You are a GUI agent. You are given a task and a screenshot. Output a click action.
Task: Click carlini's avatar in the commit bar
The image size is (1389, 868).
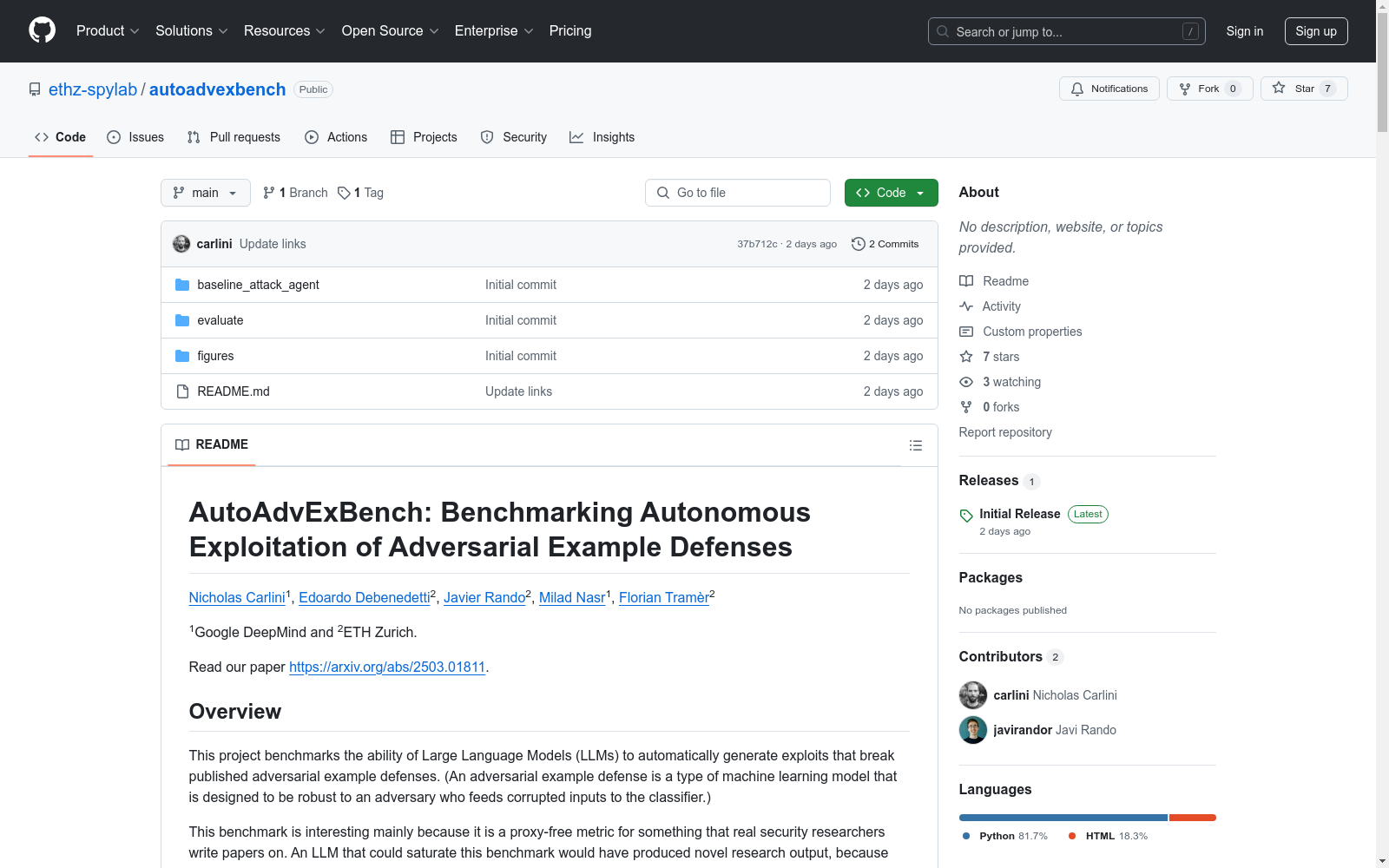point(181,244)
